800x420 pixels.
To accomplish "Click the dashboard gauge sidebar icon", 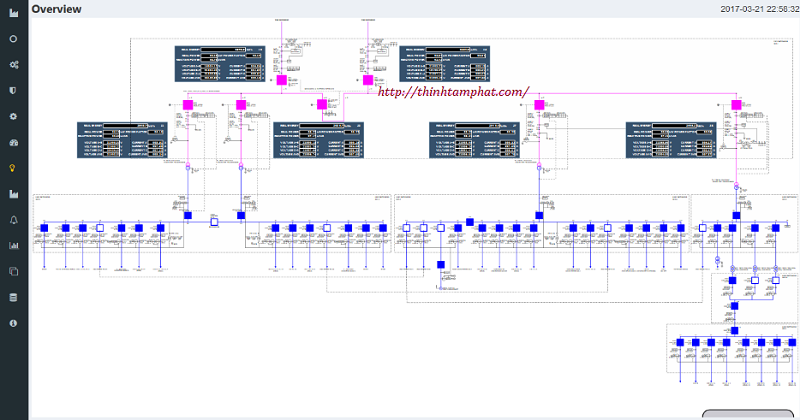I will click(x=14, y=142).
